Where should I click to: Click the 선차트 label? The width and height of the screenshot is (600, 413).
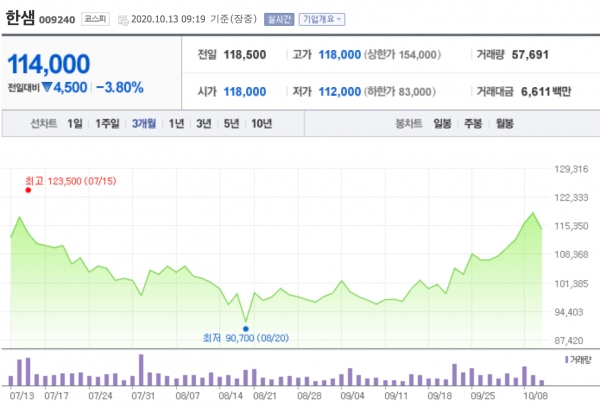coord(44,124)
